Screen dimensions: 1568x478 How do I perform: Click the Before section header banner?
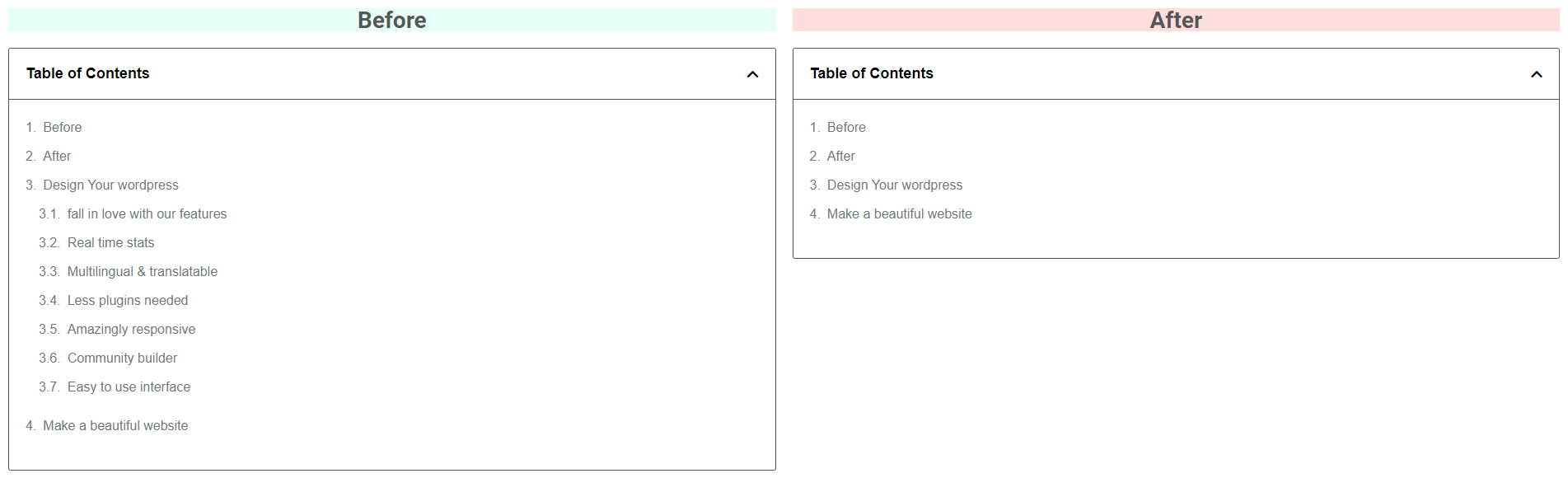click(392, 19)
